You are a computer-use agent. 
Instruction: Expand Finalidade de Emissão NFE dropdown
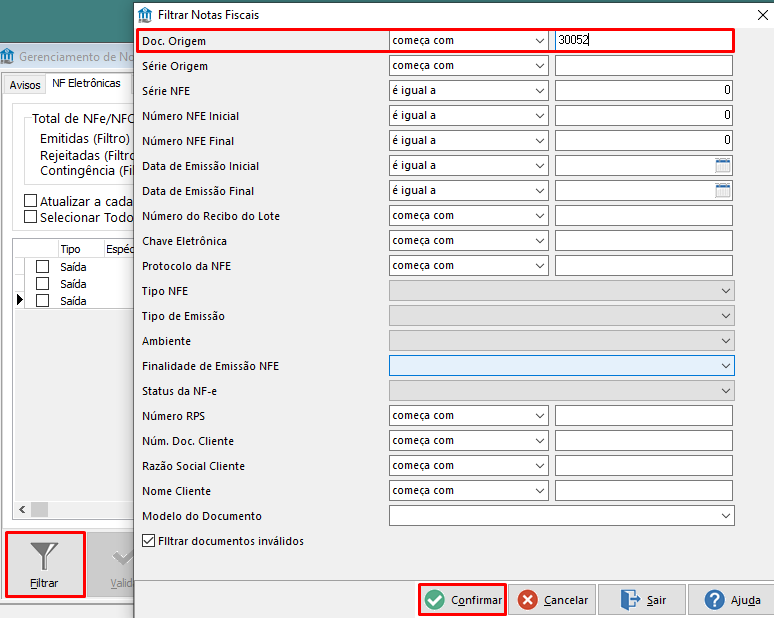[726, 366]
